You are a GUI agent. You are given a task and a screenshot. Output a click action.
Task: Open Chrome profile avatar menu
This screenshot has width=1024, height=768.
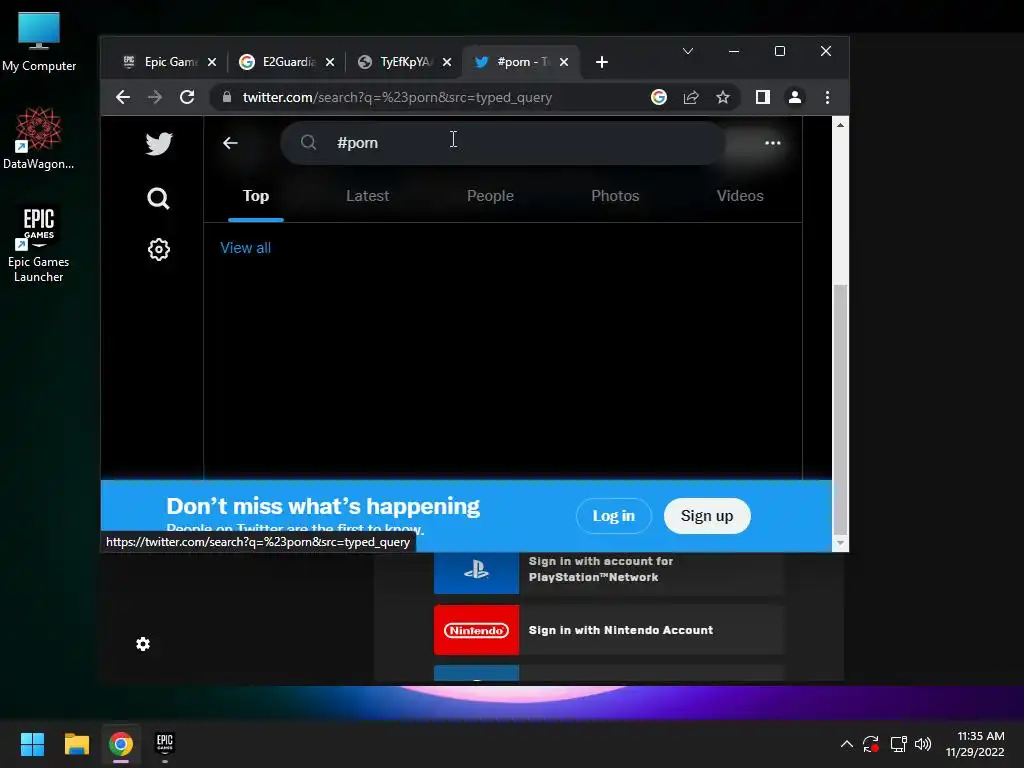coord(795,97)
